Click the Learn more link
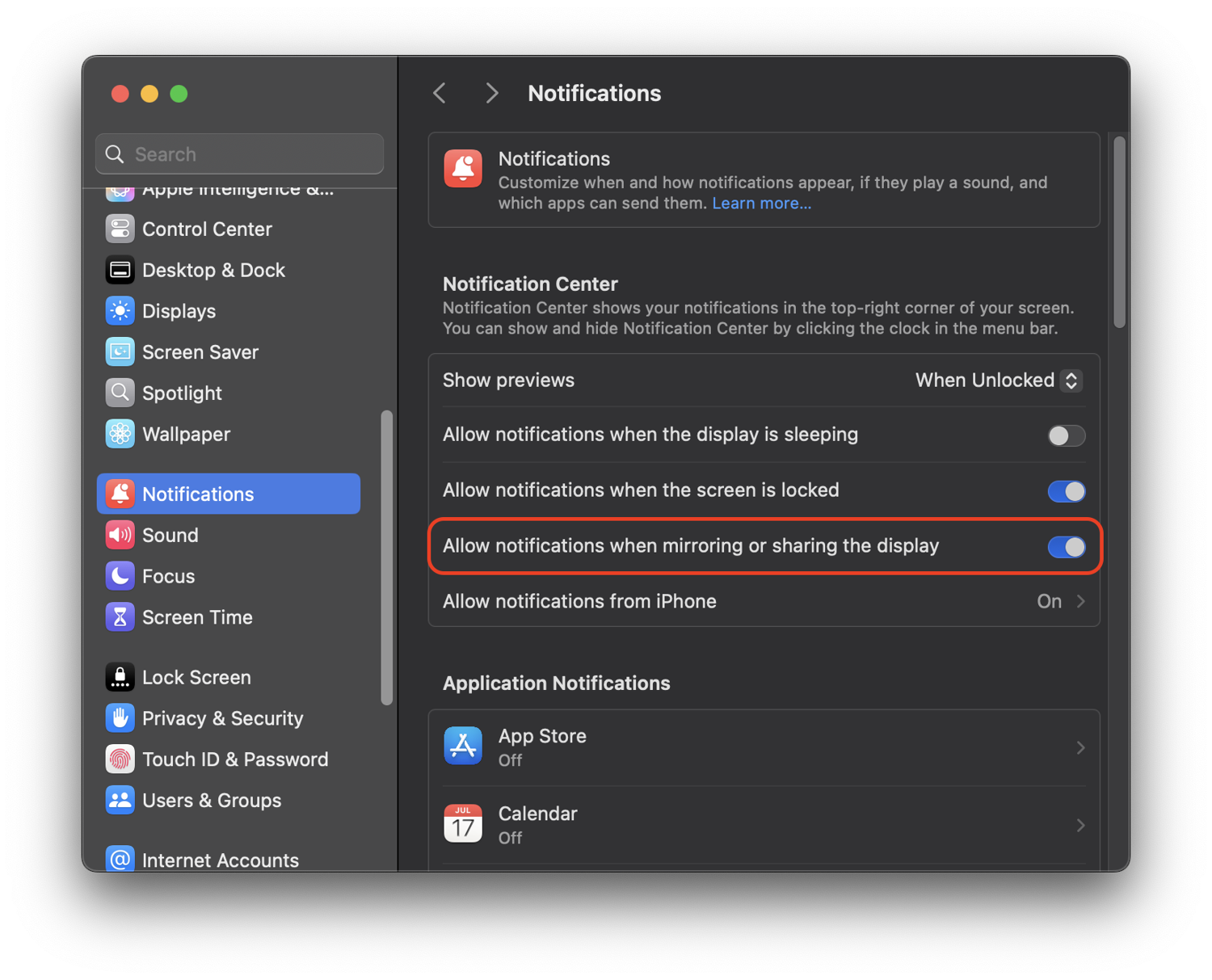 click(760, 203)
